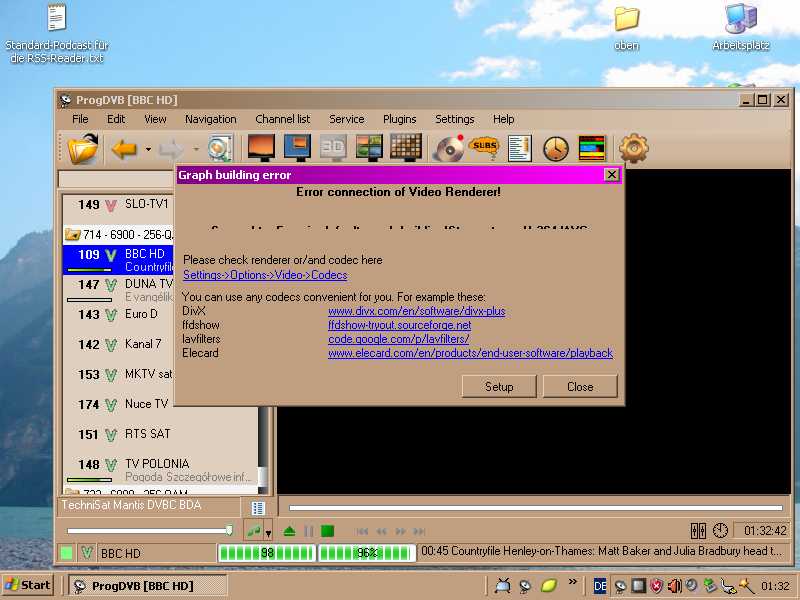Click the Start button on the taskbar

pos(28,585)
